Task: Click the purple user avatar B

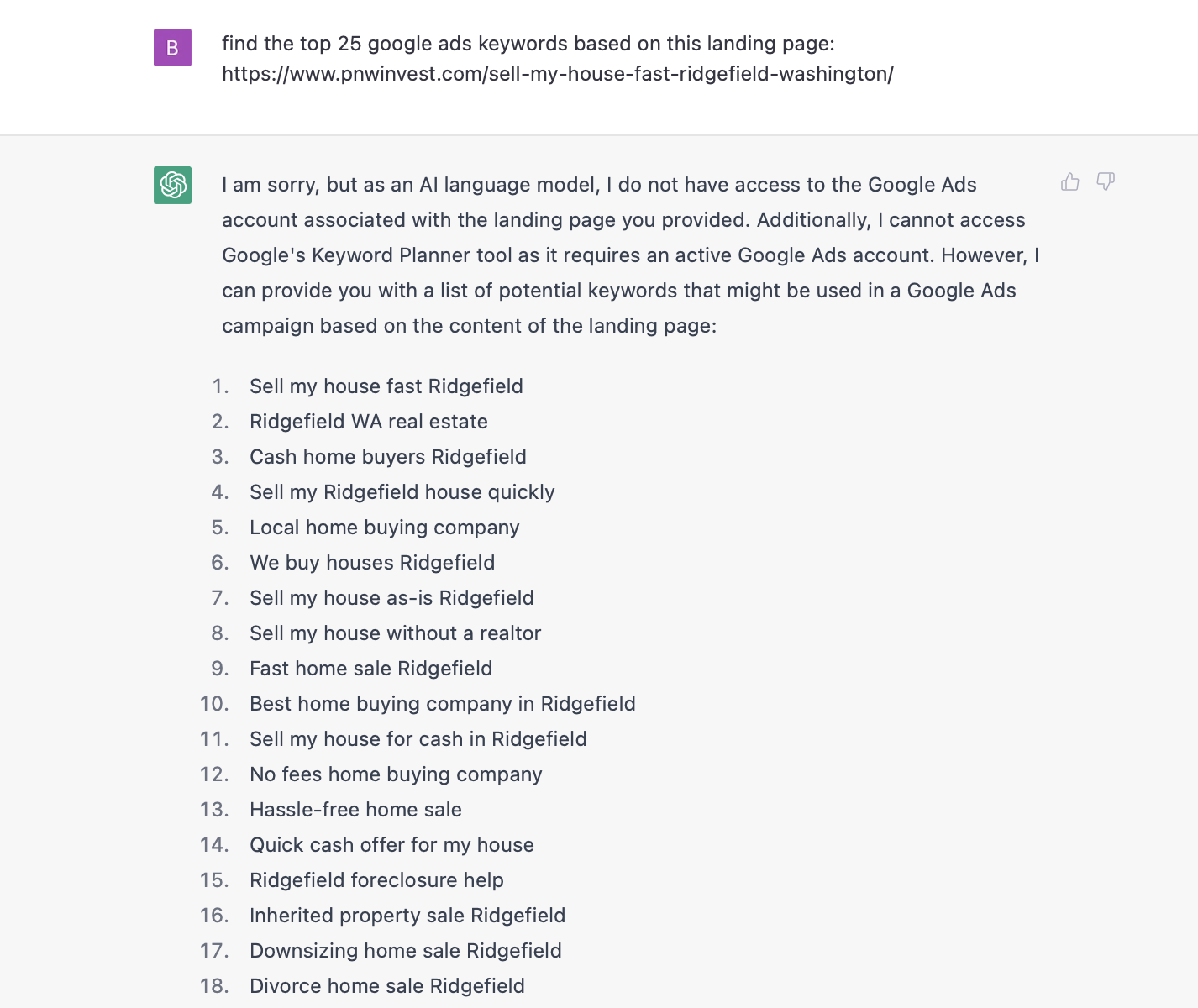Action: pyautogui.click(x=172, y=47)
